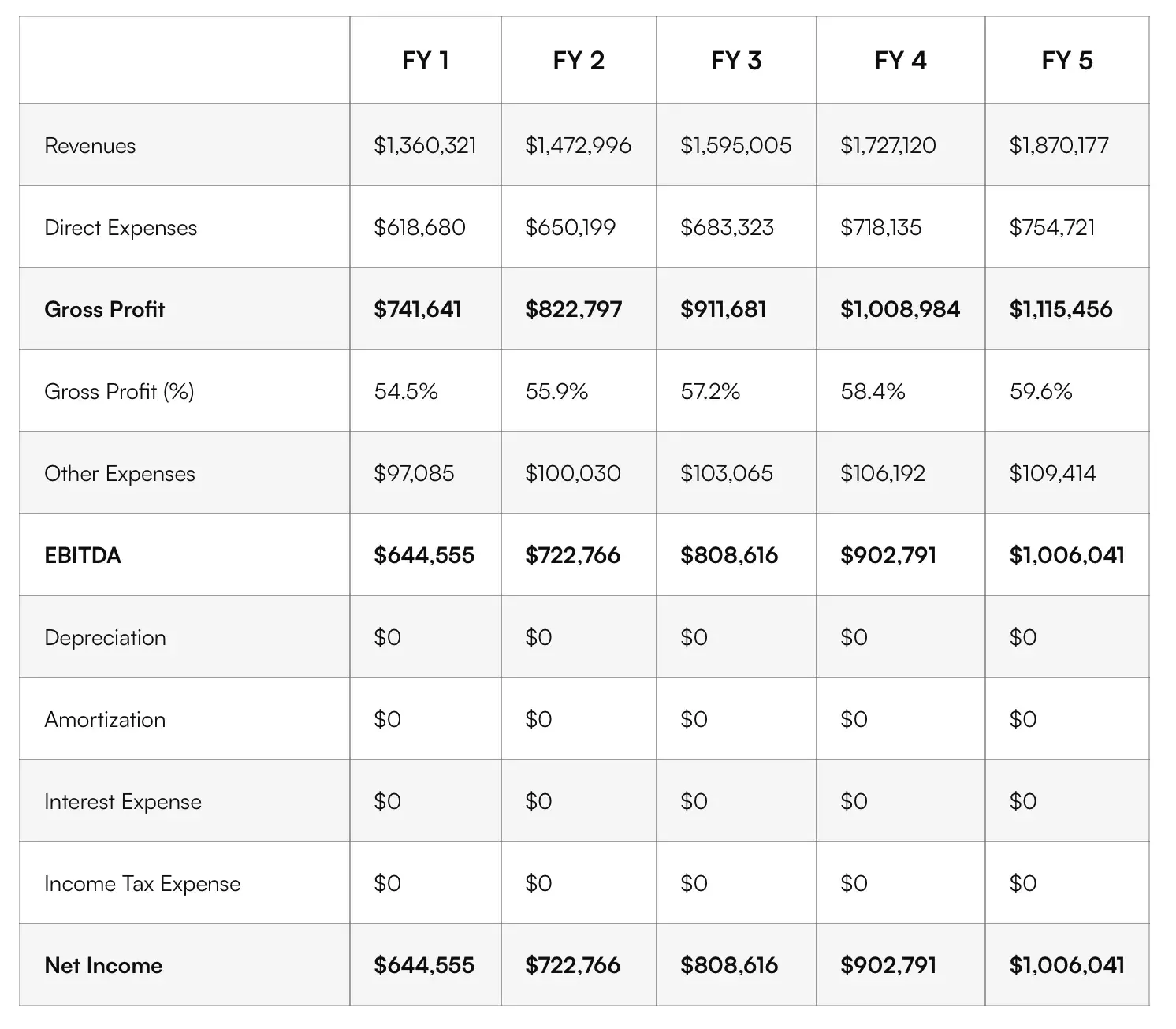Click the EBITDA row label
Screen dimensions: 1176x1029
83,556
